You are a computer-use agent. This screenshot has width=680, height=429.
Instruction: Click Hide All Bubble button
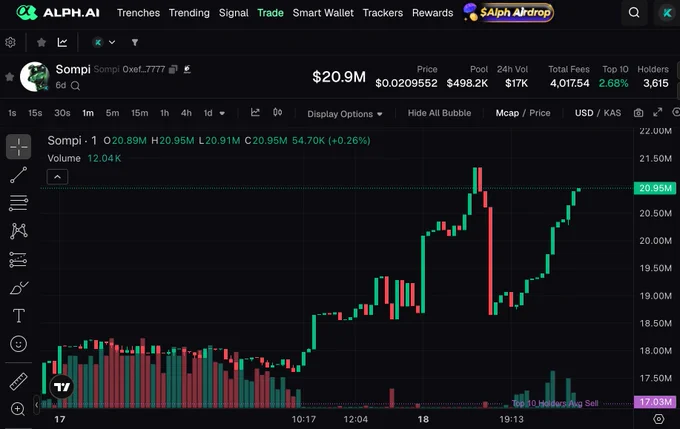point(439,113)
